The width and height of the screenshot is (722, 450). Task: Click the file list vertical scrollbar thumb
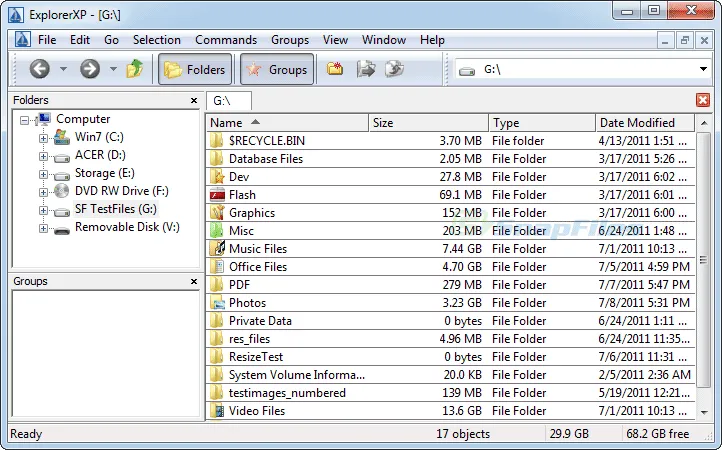703,260
